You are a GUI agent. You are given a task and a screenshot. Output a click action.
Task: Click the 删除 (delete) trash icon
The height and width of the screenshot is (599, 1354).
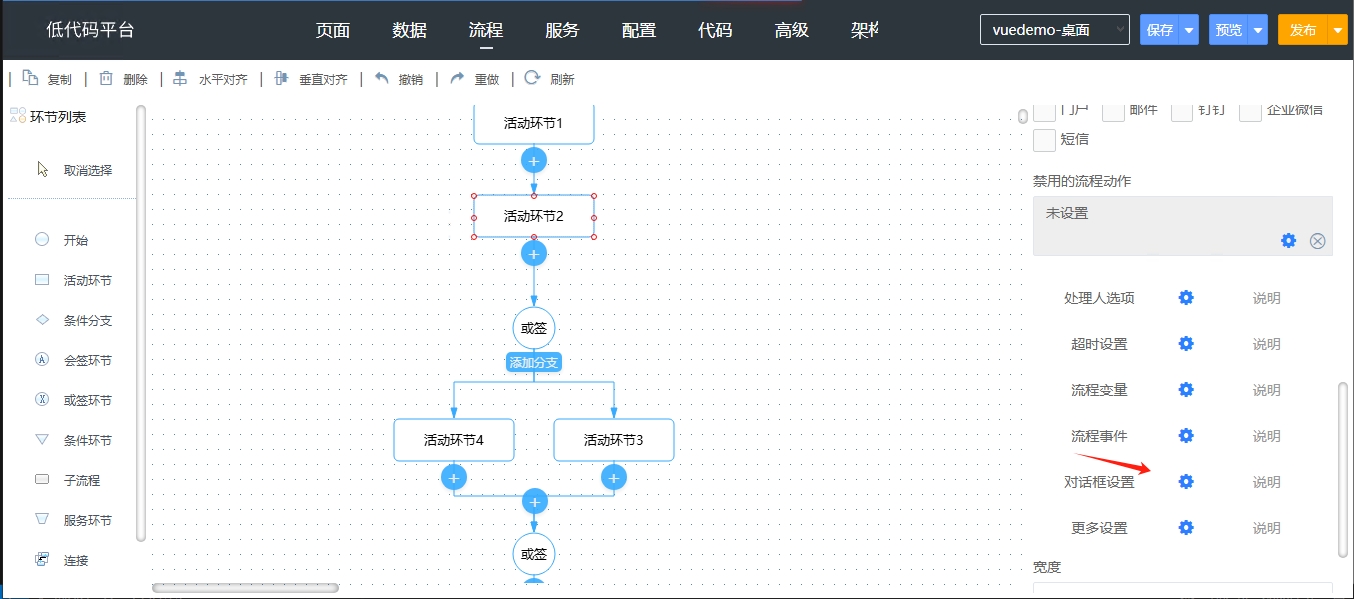pos(106,79)
